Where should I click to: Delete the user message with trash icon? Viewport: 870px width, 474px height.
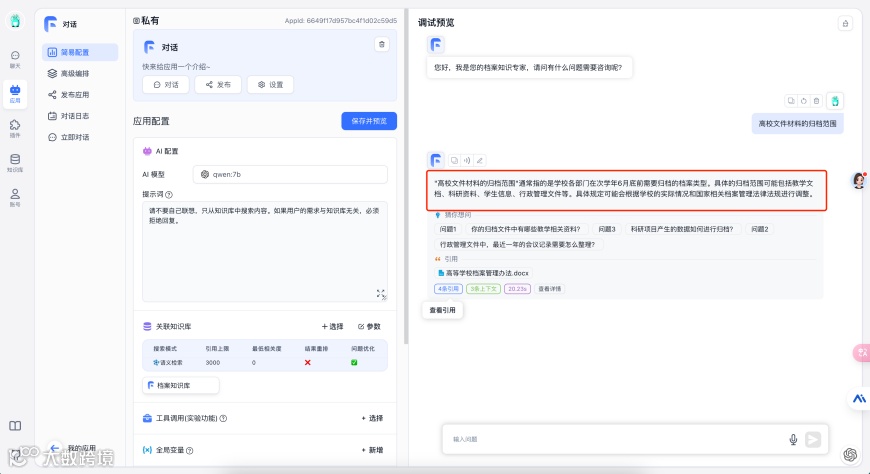tap(816, 100)
